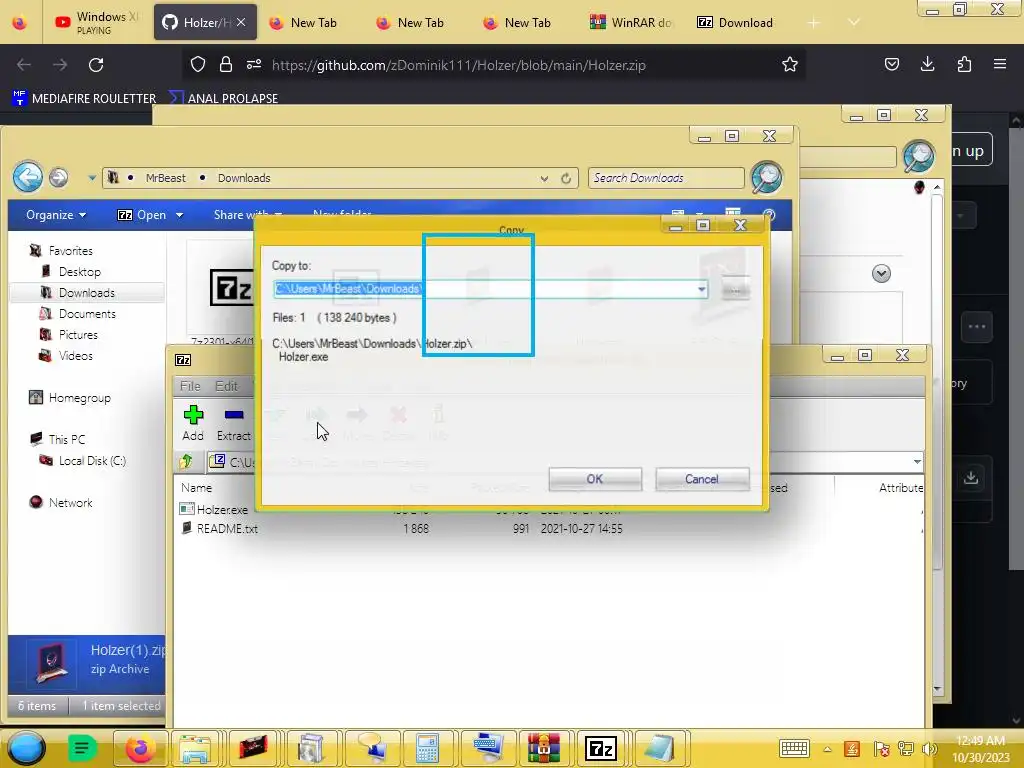Click the 7-Zip Extract toolbar icon
Viewport: 1024px width, 768px height.
233,423
